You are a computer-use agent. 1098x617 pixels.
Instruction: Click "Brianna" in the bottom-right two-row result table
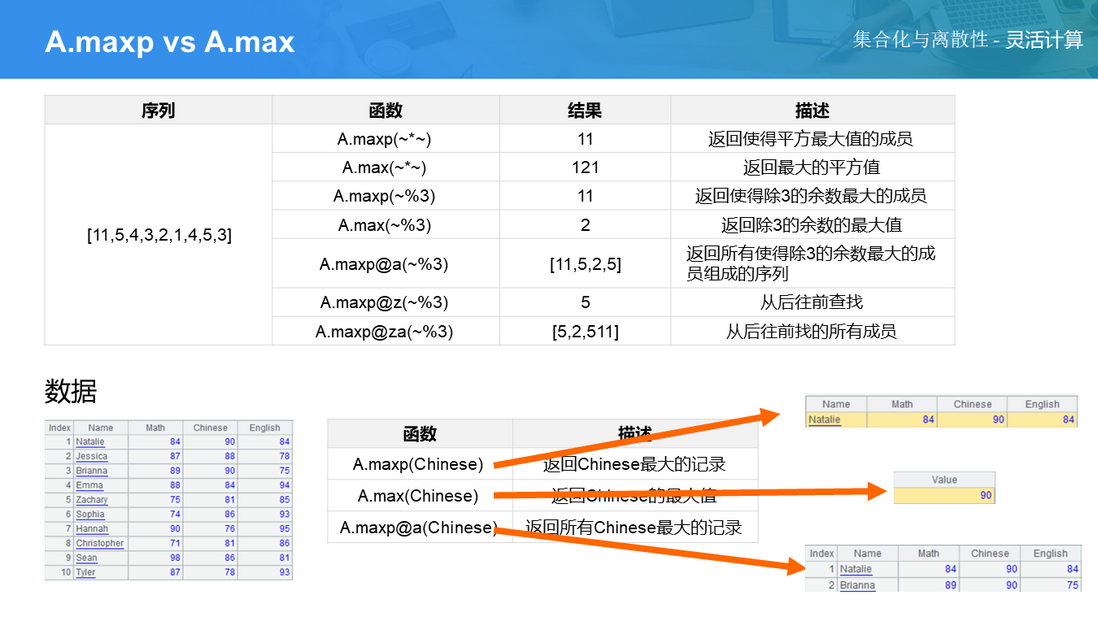pos(857,585)
